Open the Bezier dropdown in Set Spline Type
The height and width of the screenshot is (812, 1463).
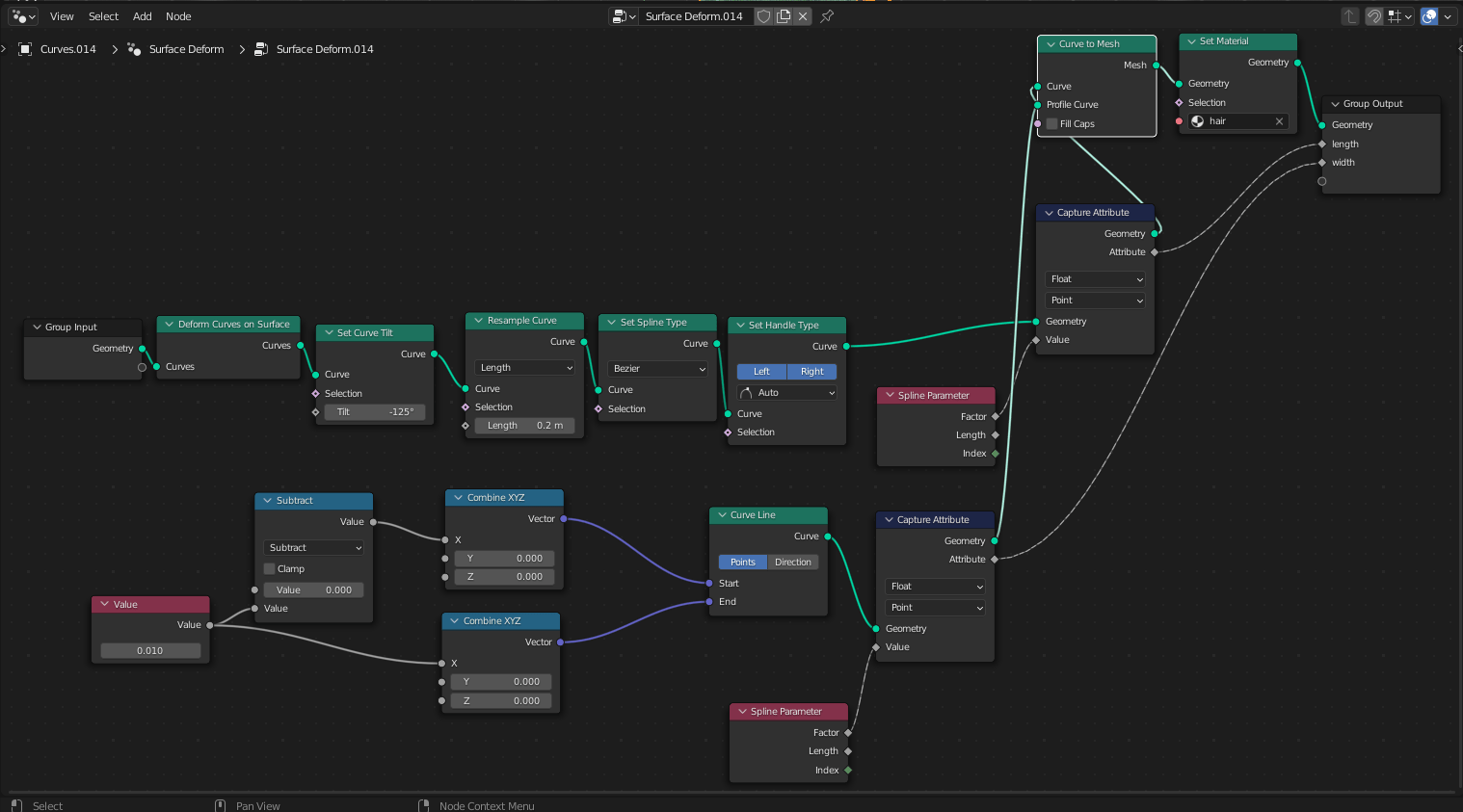pos(656,368)
